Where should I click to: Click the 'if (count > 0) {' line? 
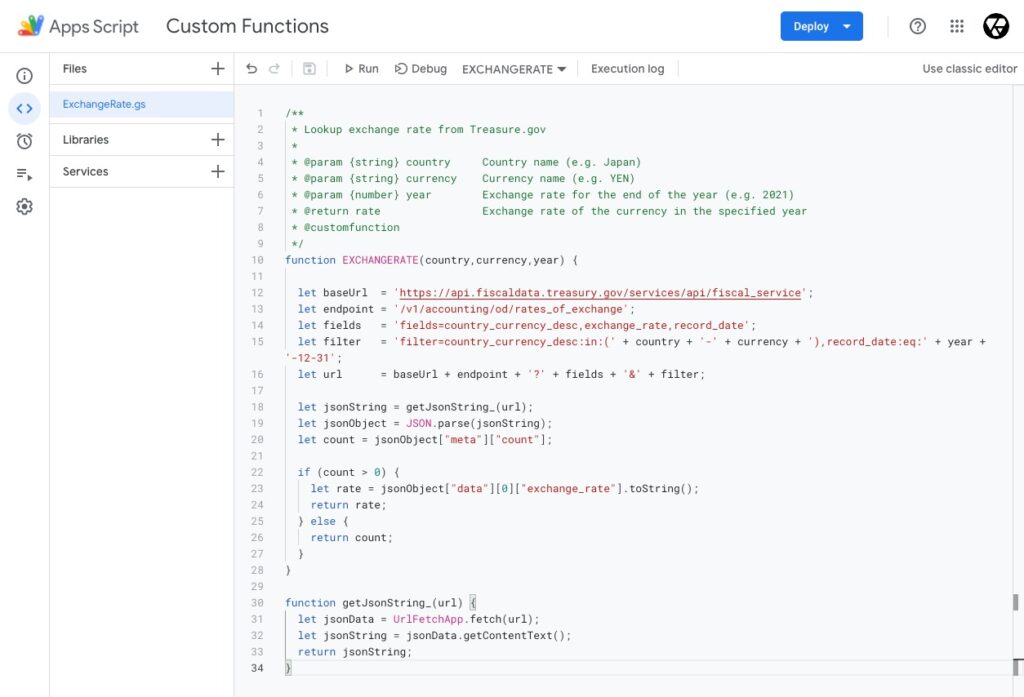[349, 472]
